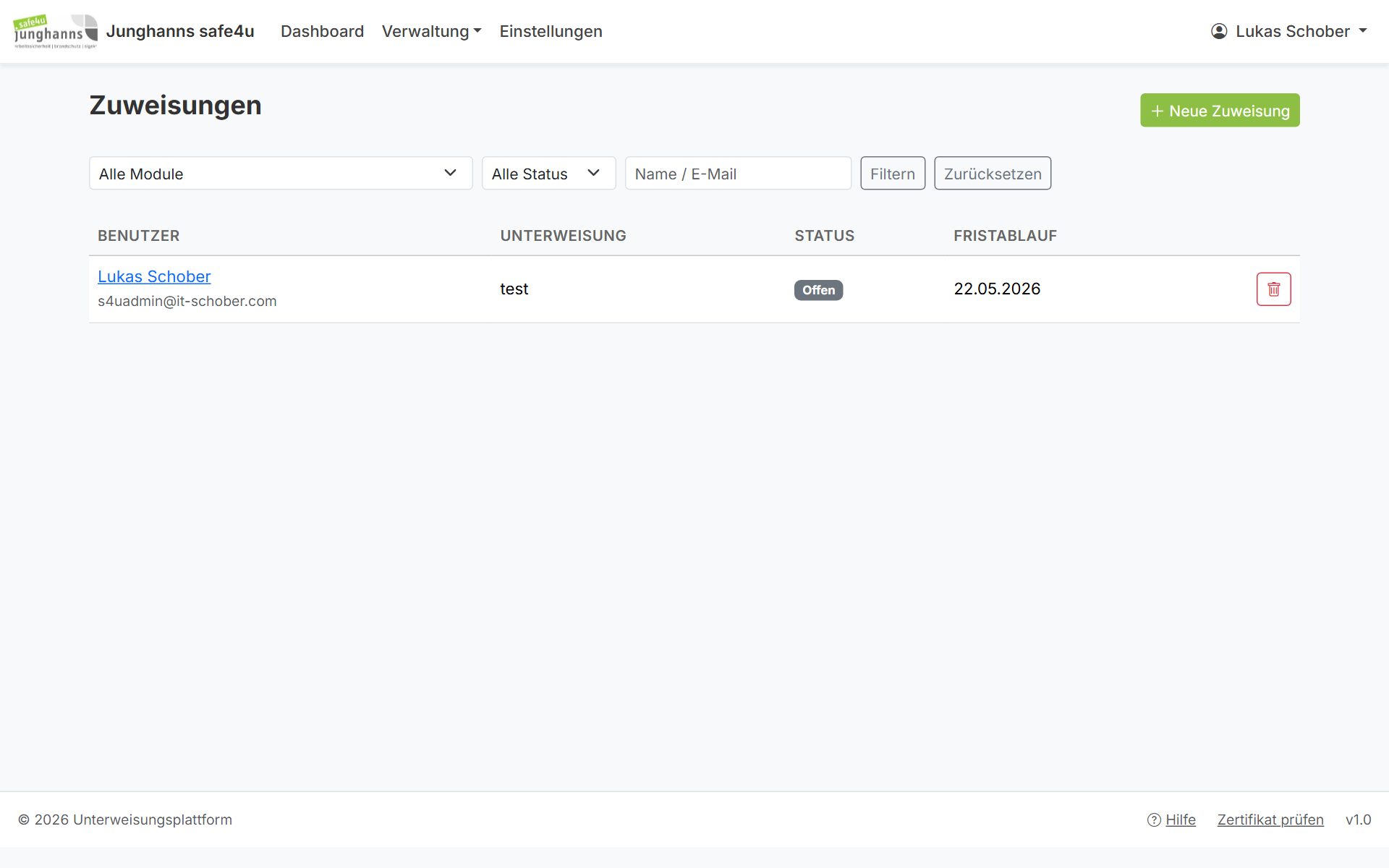This screenshot has height=868, width=1389.
Task: Click the deadline date 22.05.2026
Action: click(997, 289)
